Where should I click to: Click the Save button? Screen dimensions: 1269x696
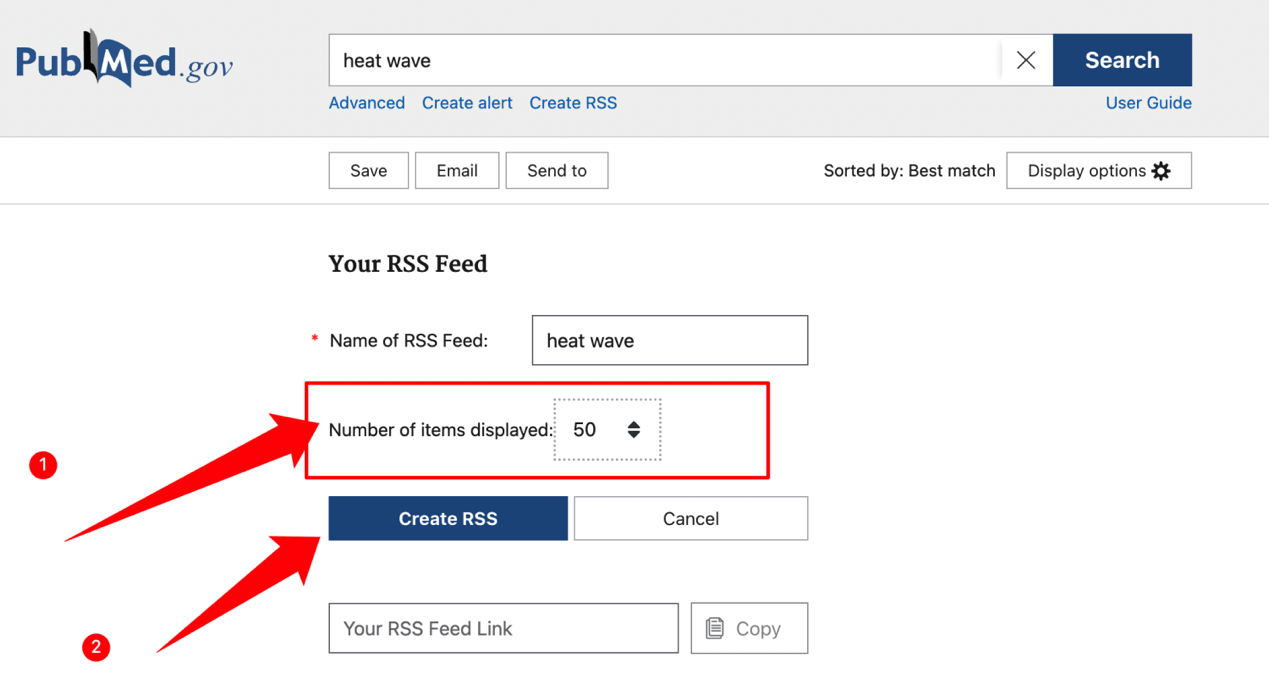tap(368, 171)
